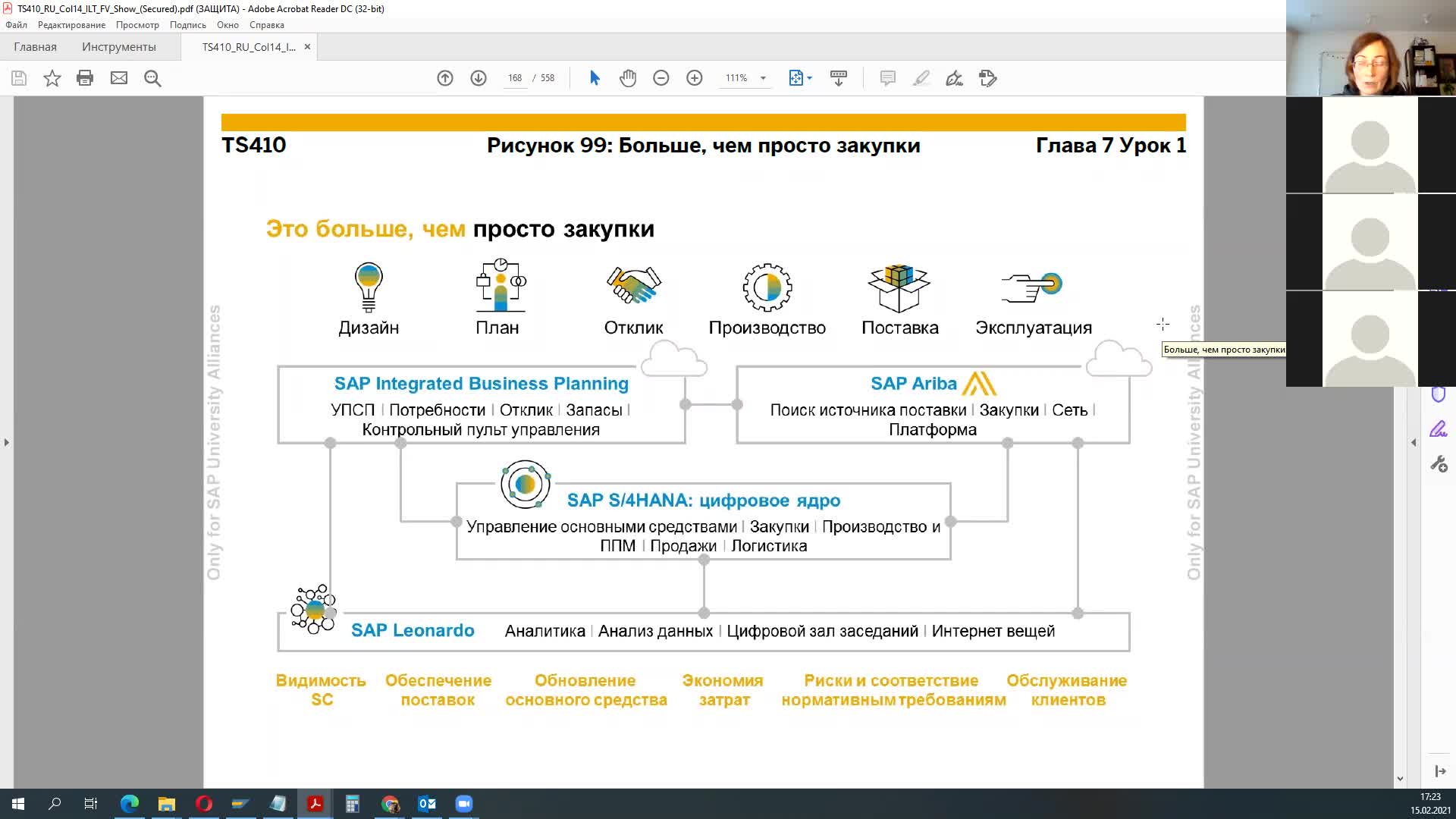The height and width of the screenshot is (819, 1456).
Task: Click the Save file icon
Action: (19, 78)
